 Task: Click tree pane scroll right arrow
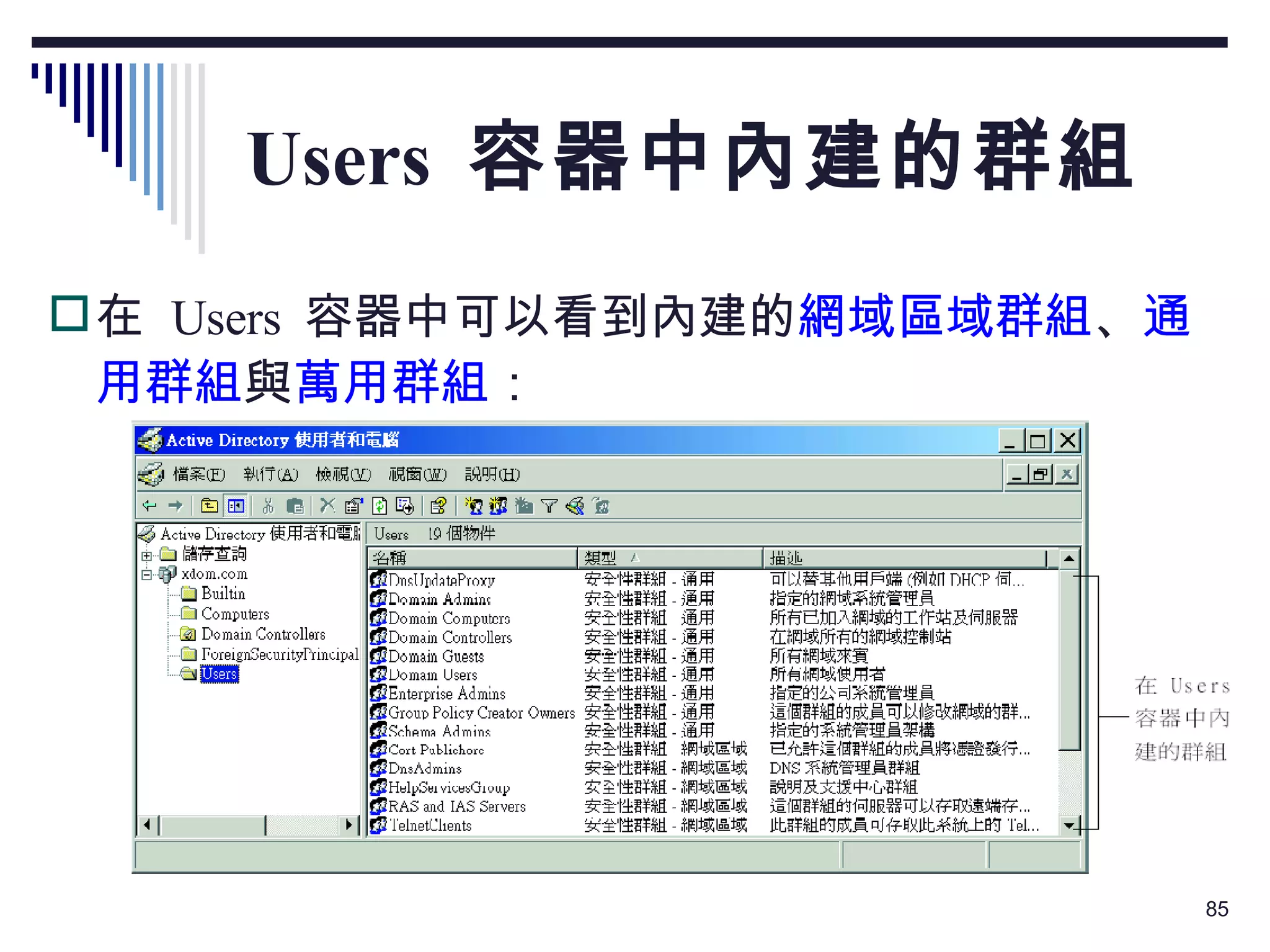349,825
